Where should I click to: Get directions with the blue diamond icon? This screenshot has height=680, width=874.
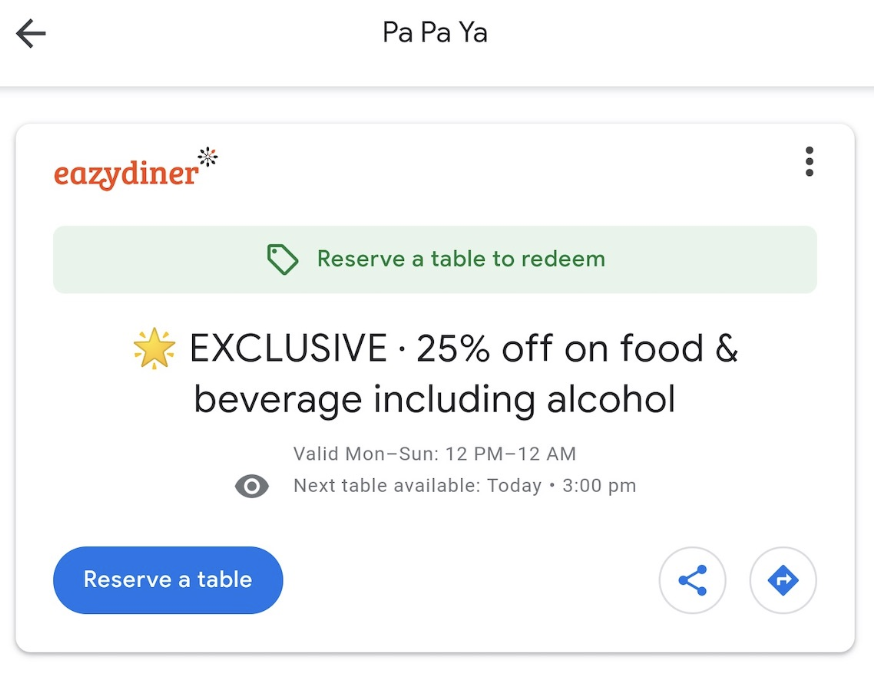tap(783, 580)
